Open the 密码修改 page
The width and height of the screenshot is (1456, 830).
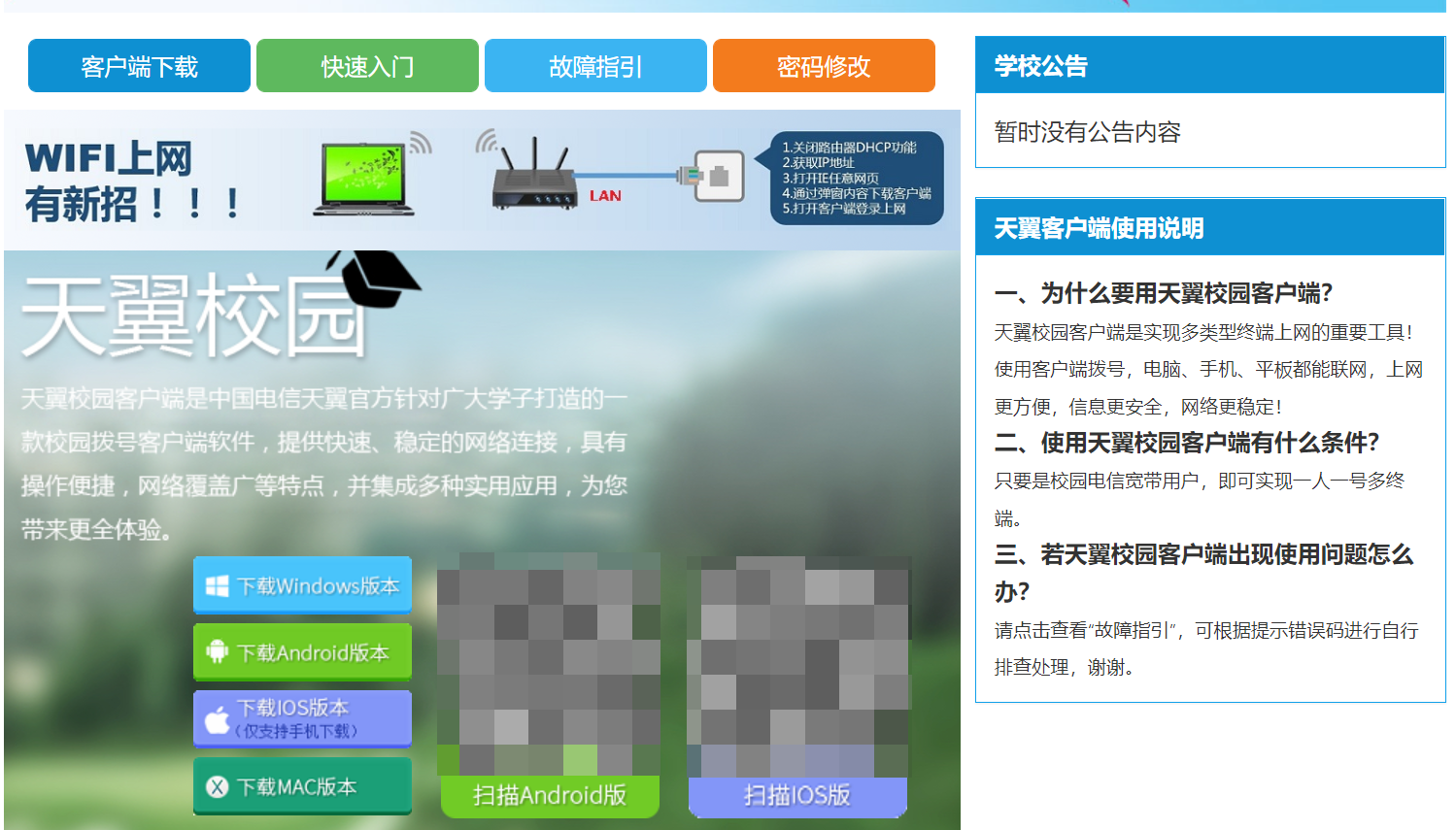pos(824,65)
